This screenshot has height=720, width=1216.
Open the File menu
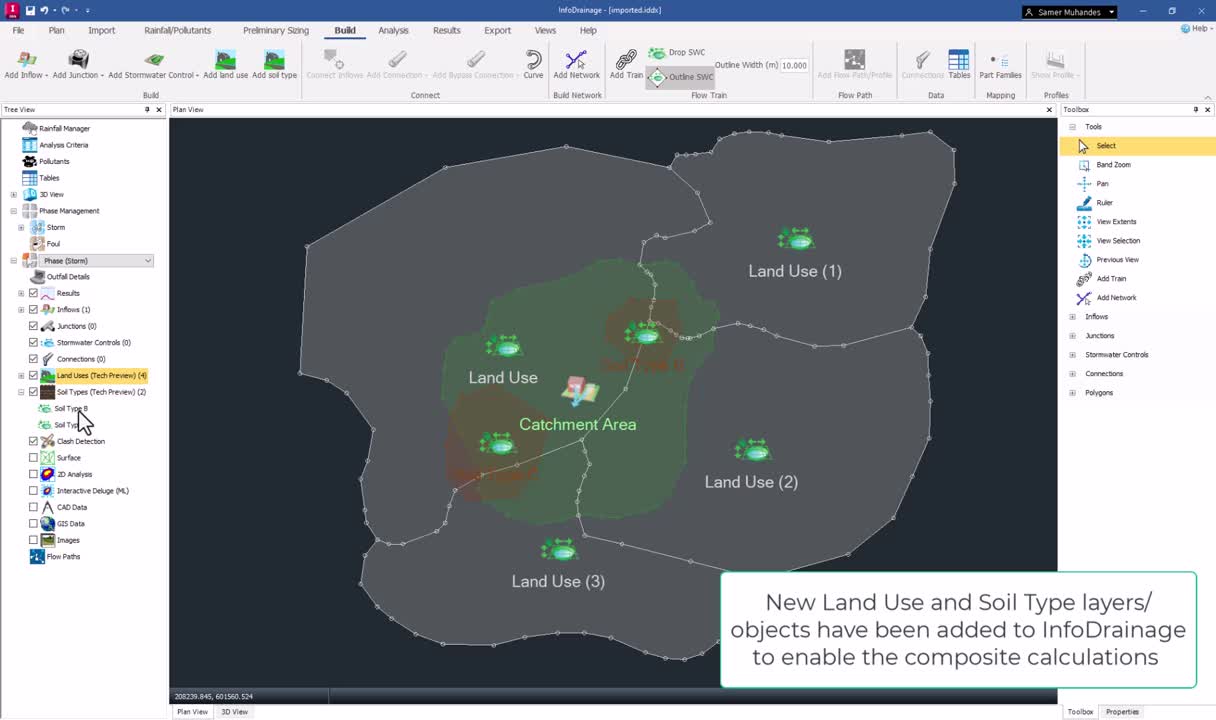(18, 30)
